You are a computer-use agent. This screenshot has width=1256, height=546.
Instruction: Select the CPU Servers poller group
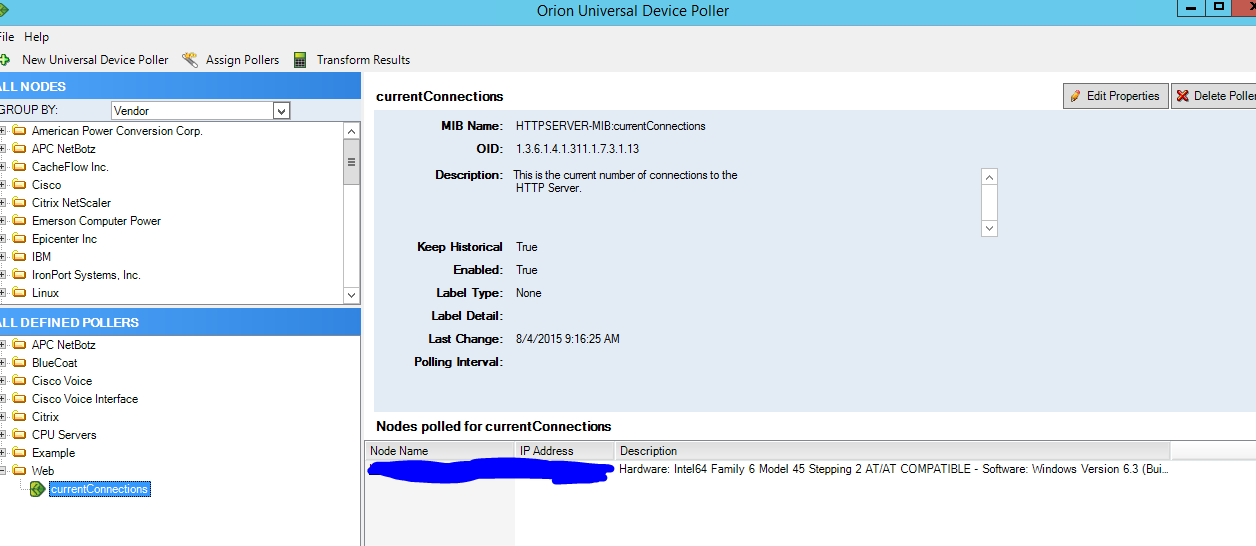[x=64, y=435]
